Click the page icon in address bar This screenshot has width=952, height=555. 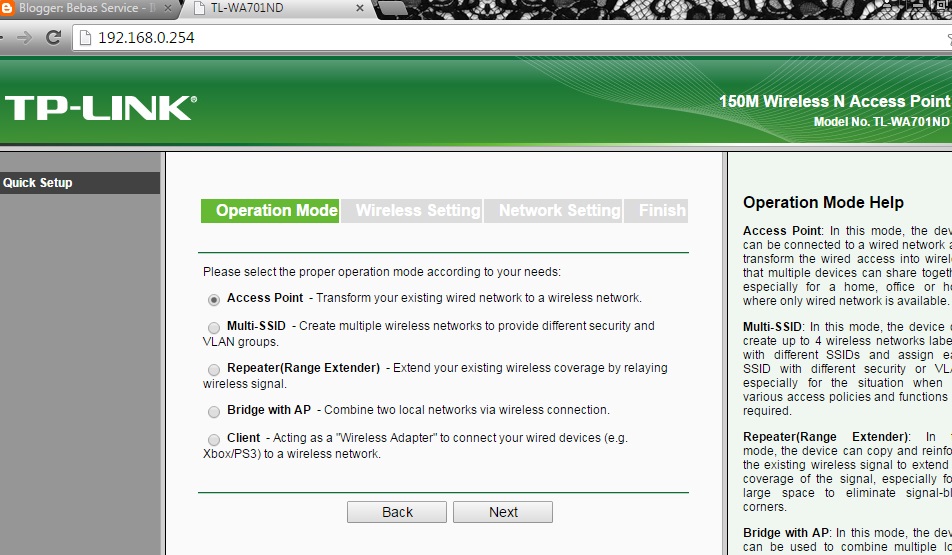click(86, 38)
